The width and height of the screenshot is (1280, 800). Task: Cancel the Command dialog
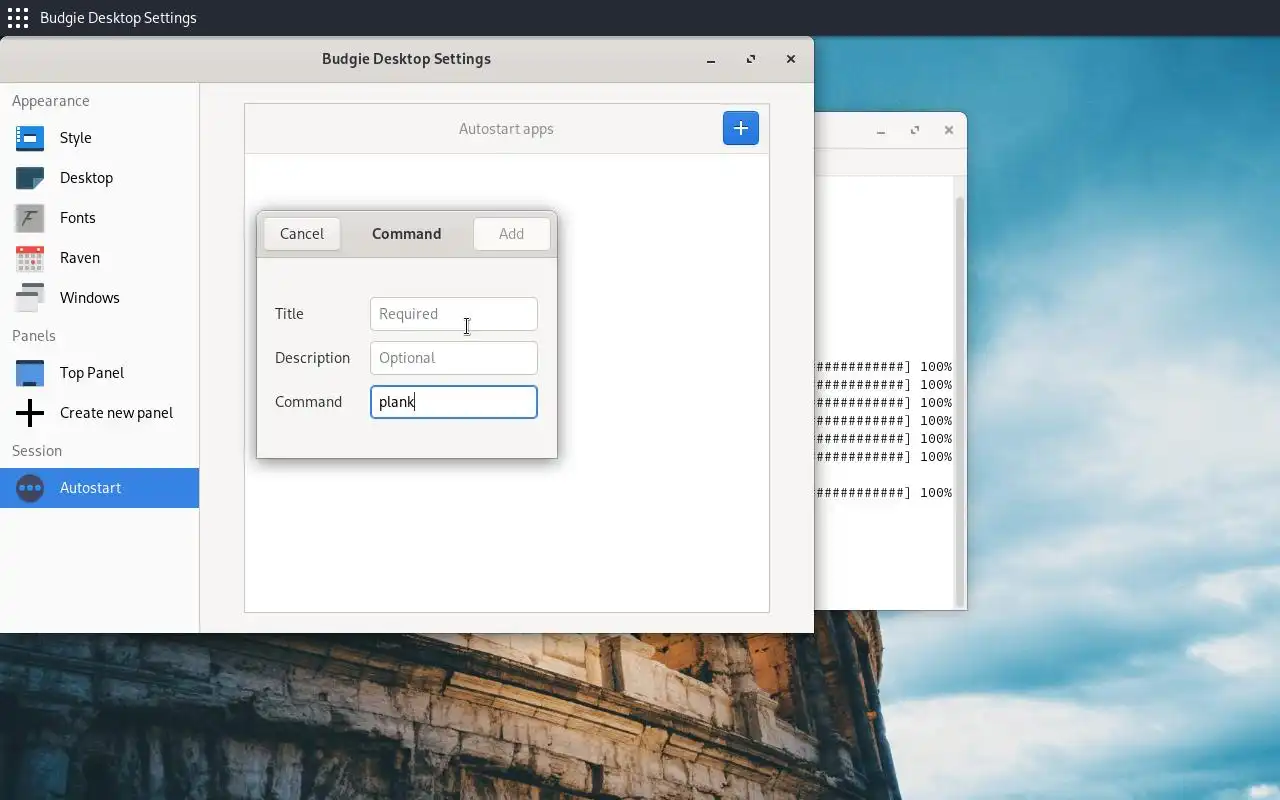coord(302,234)
